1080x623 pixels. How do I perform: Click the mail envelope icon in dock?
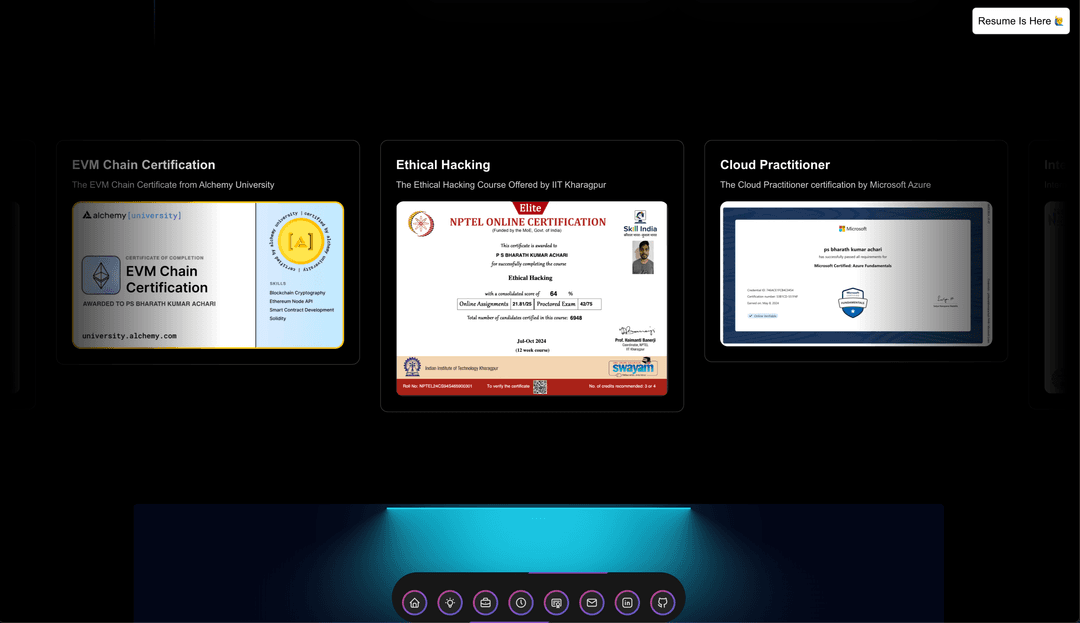click(592, 603)
